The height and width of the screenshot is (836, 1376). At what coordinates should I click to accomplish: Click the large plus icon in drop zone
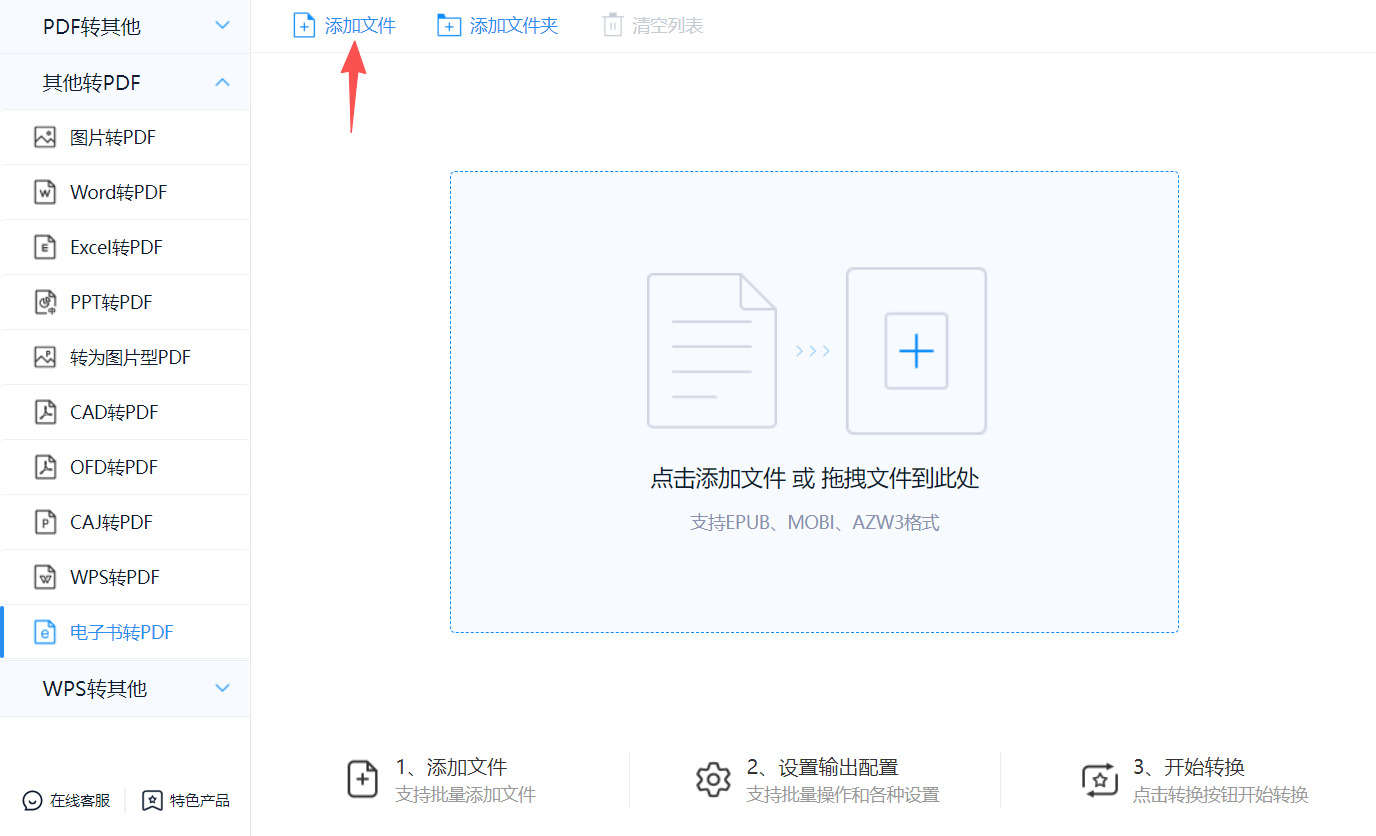tap(916, 351)
